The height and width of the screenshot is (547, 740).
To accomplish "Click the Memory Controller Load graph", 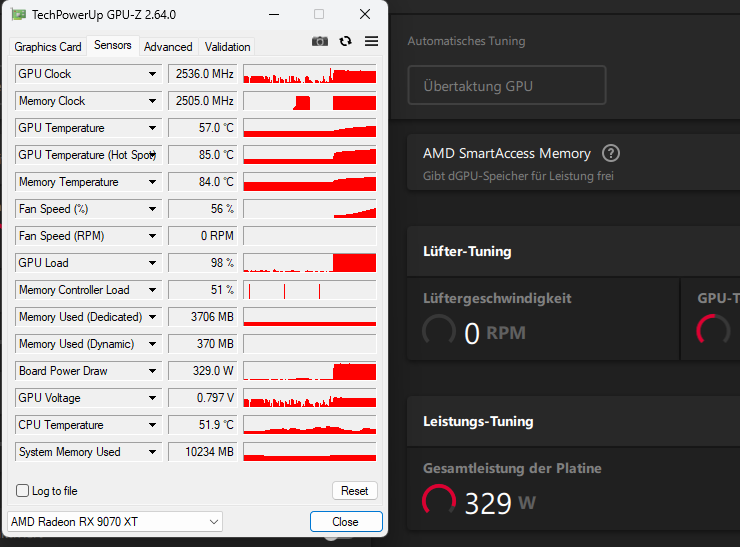I will coord(310,290).
